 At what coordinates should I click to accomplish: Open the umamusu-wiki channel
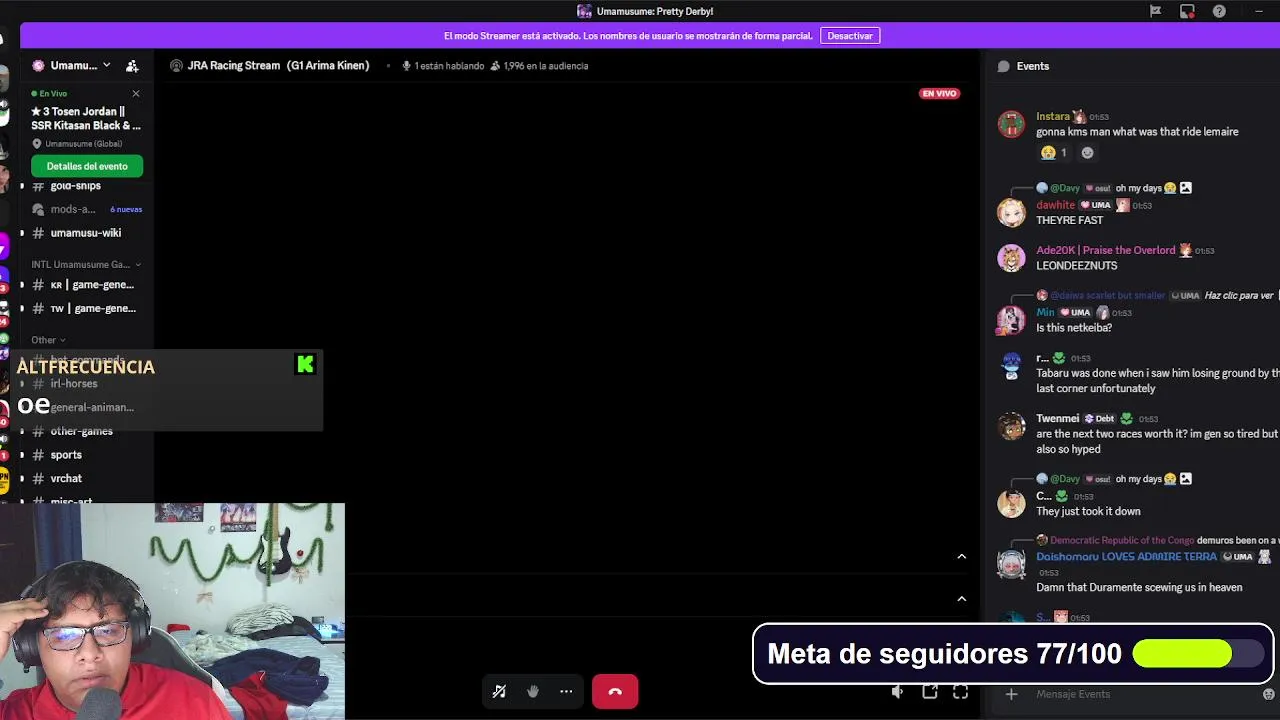pos(86,233)
